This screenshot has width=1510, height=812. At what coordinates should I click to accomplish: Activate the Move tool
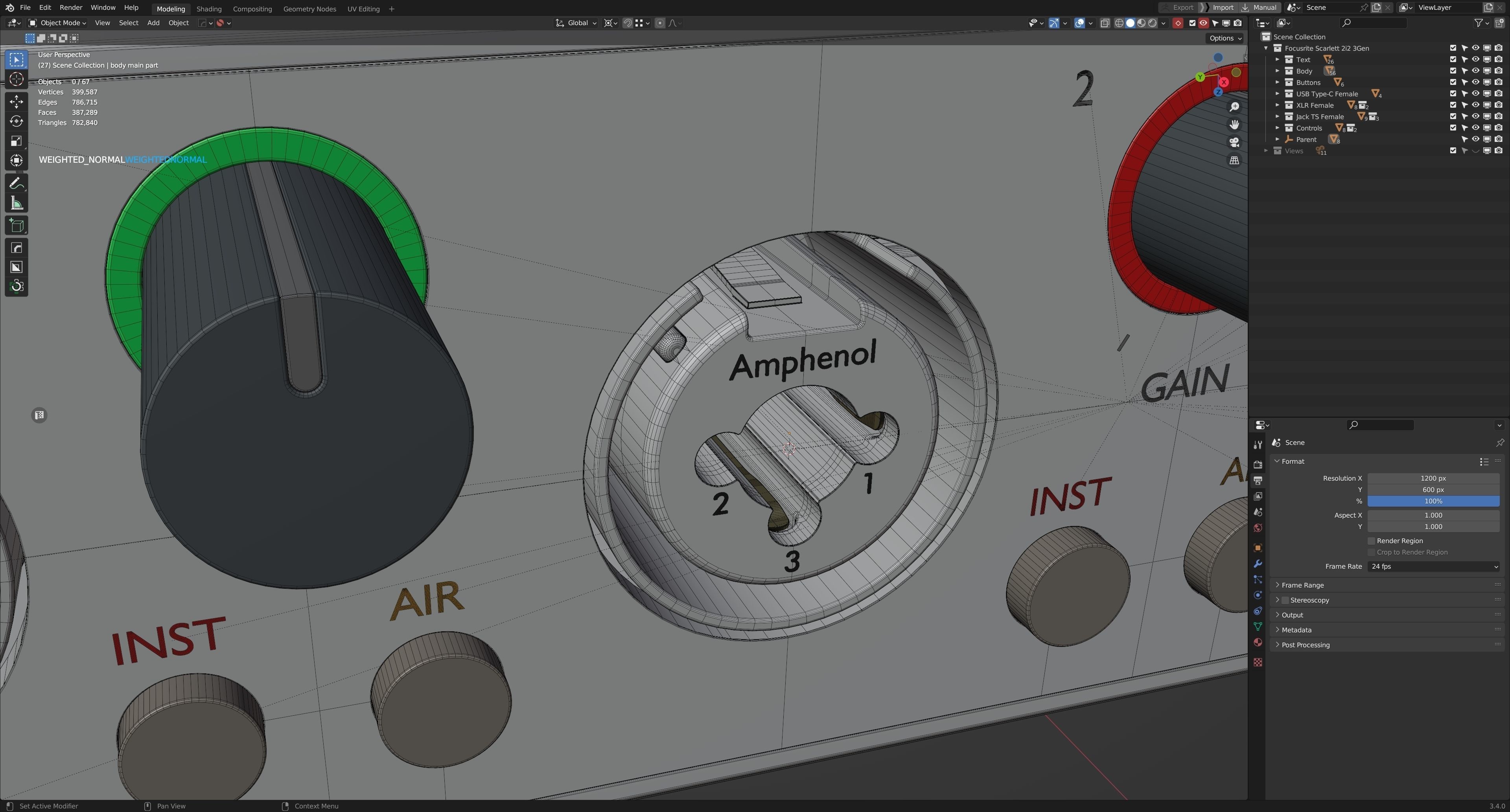pyautogui.click(x=17, y=102)
